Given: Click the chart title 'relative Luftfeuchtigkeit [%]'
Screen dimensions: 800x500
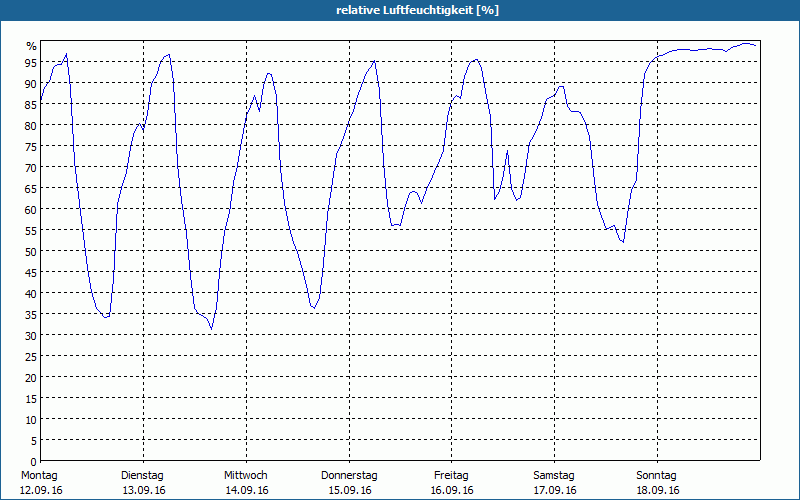Looking at the screenshot, I should (x=417, y=10).
